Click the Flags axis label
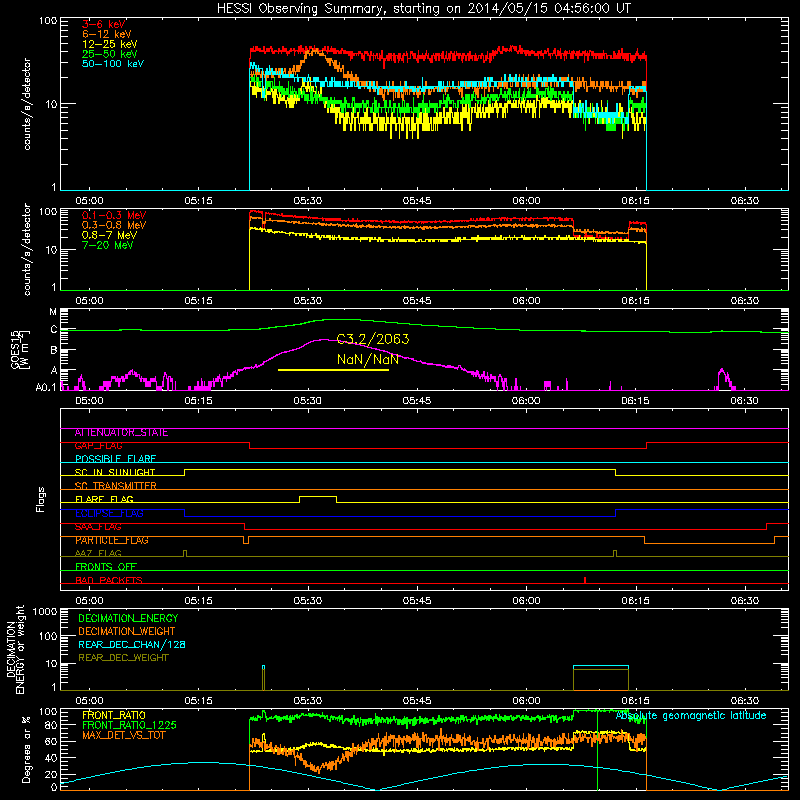800x800 pixels. pos(41,499)
